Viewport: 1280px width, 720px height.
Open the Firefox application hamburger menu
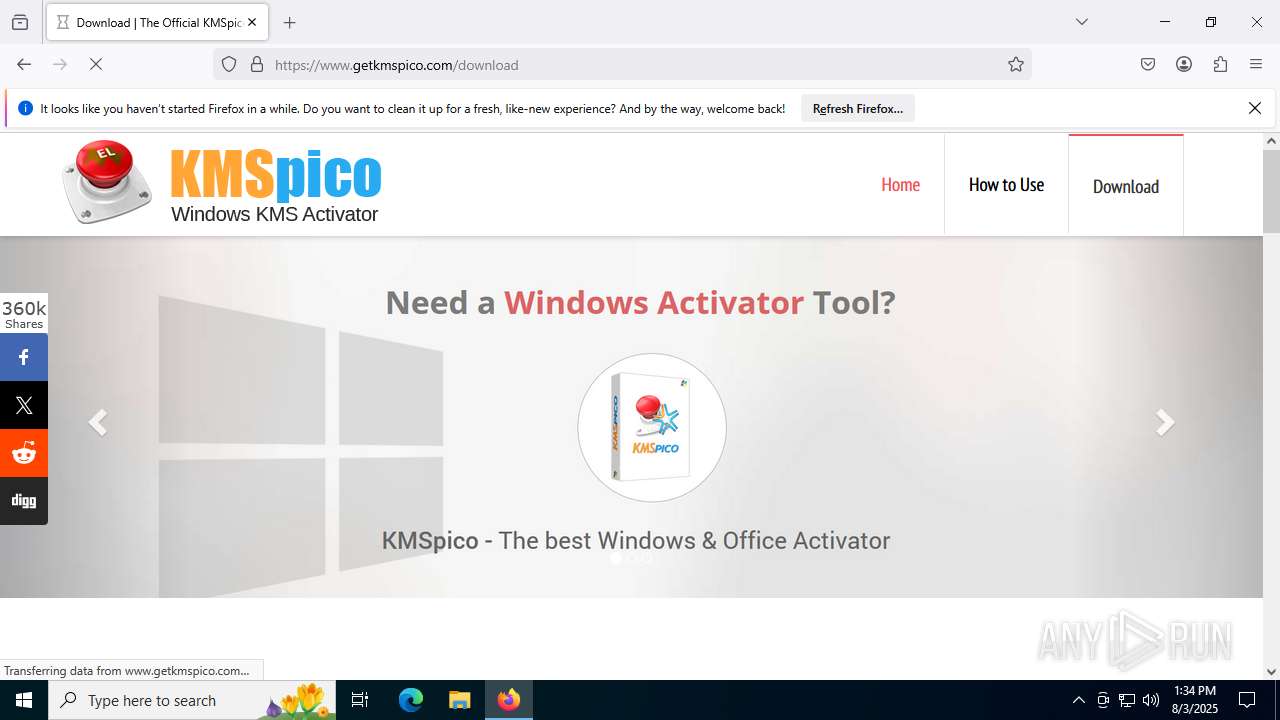click(1256, 64)
